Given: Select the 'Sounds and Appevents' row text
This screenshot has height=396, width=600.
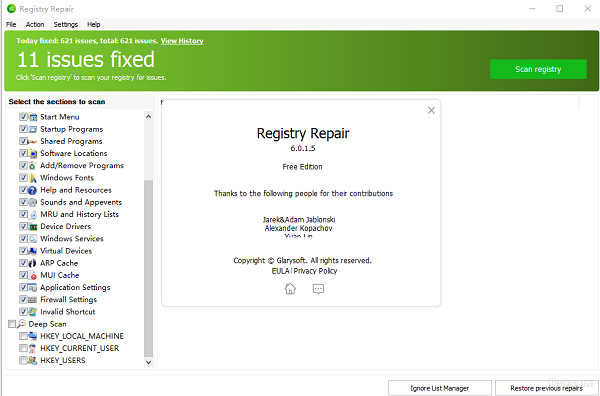Looking at the screenshot, I should [x=81, y=202].
